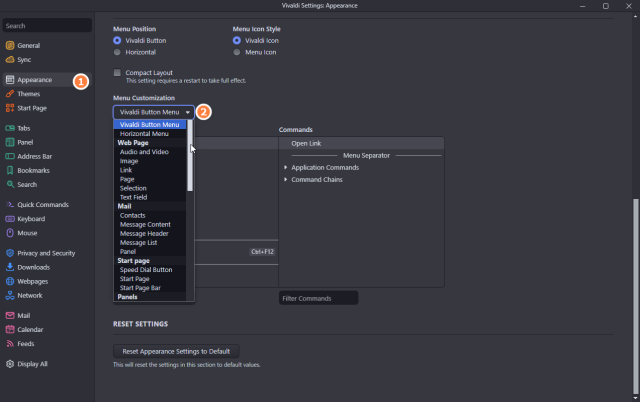The height and width of the screenshot is (402, 640).
Task: Click the General settings gear icon
Action: click(10, 46)
